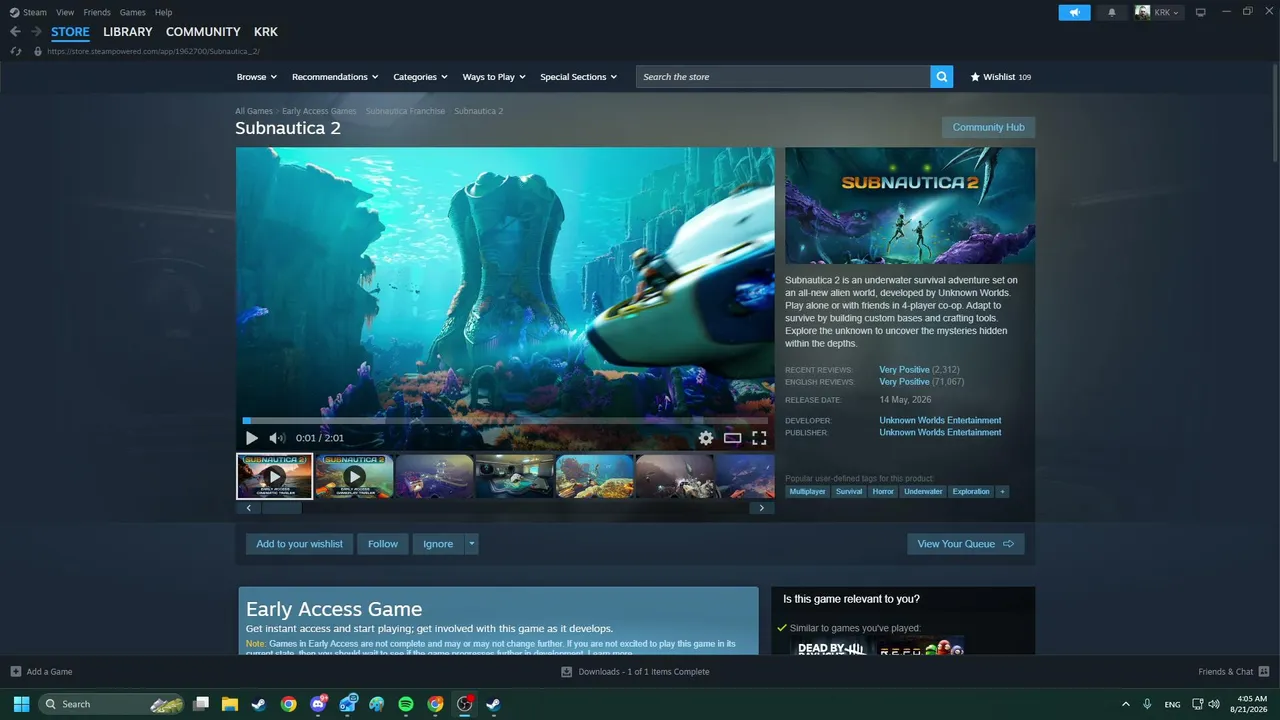Select the Underwater tag

[923, 491]
